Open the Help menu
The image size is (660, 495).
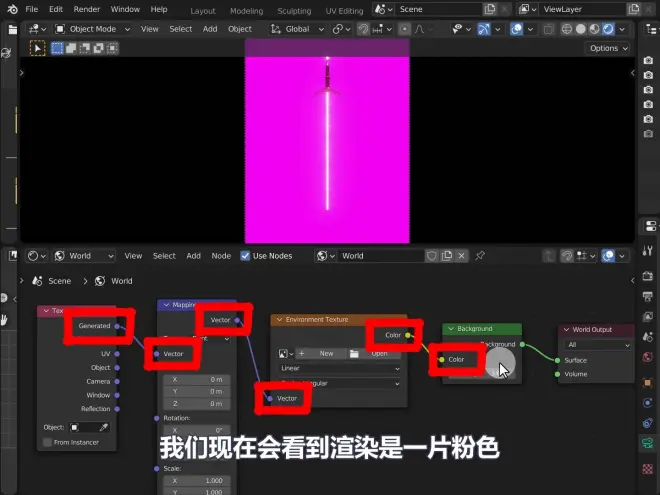(159, 9)
